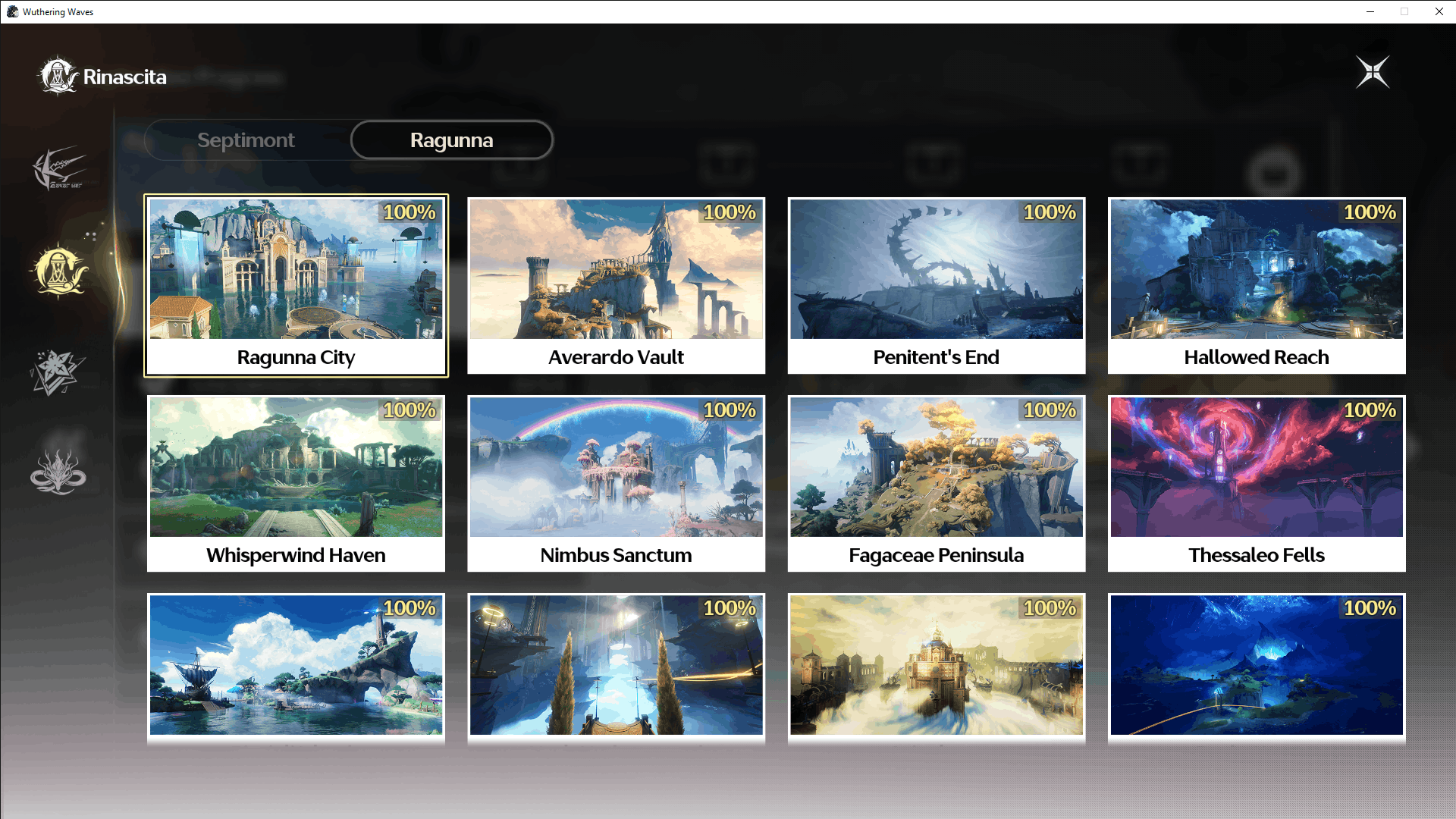The height and width of the screenshot is (819, 1456).
Task: Open the Ragunna City area card
Action: (296, 286)
